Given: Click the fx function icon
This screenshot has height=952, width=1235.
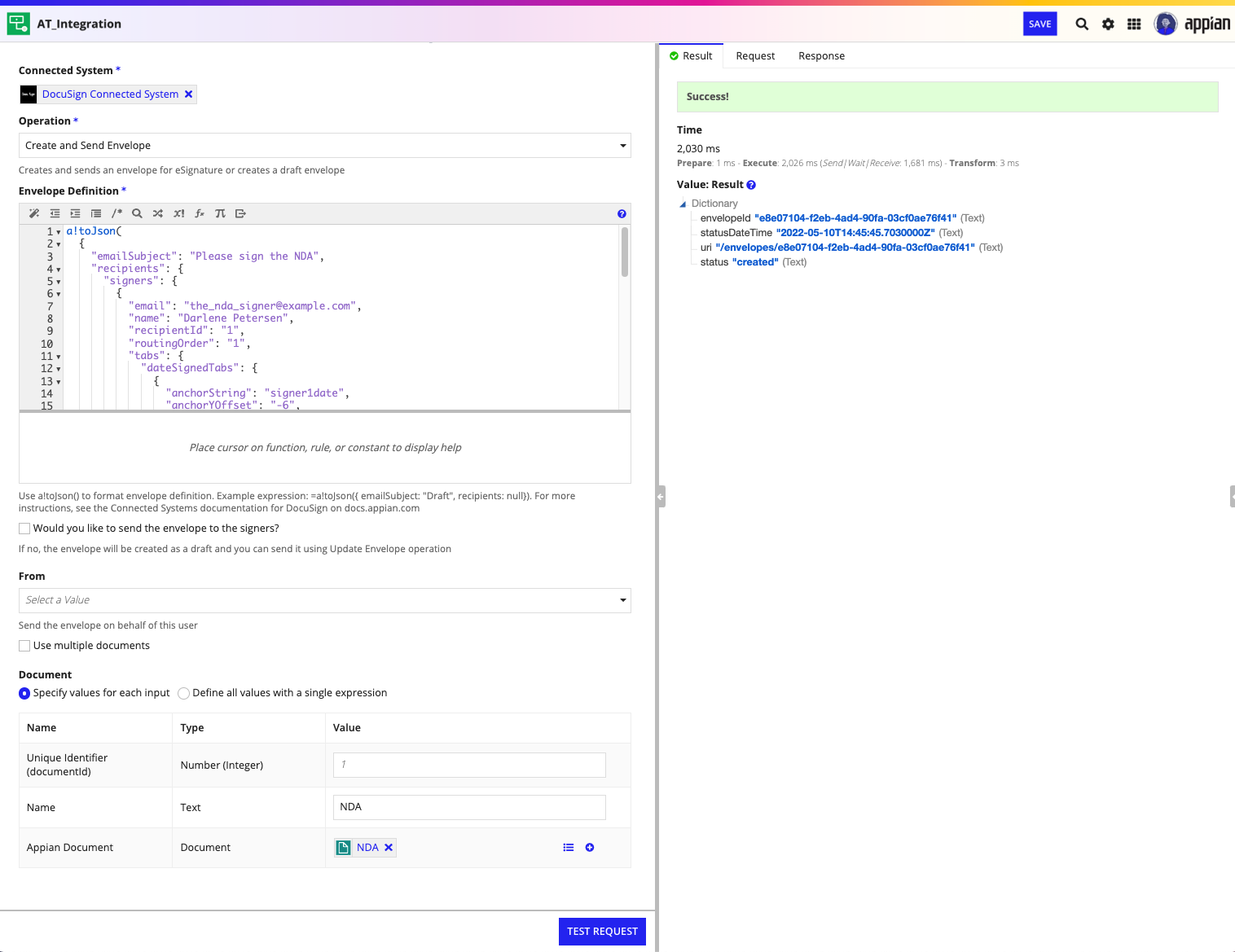Looking at the screenshot, I should click(x=200, y=213).
